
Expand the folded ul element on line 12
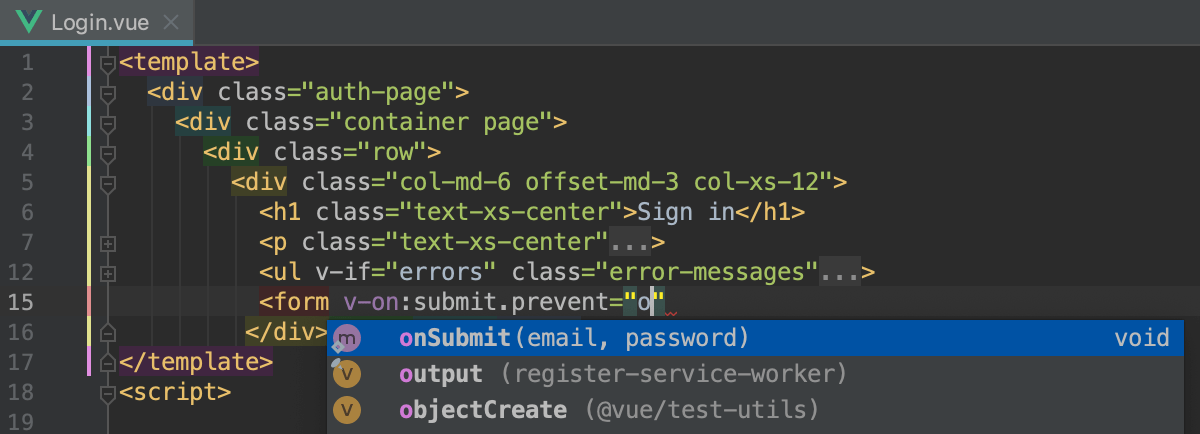tap(108, 273)
